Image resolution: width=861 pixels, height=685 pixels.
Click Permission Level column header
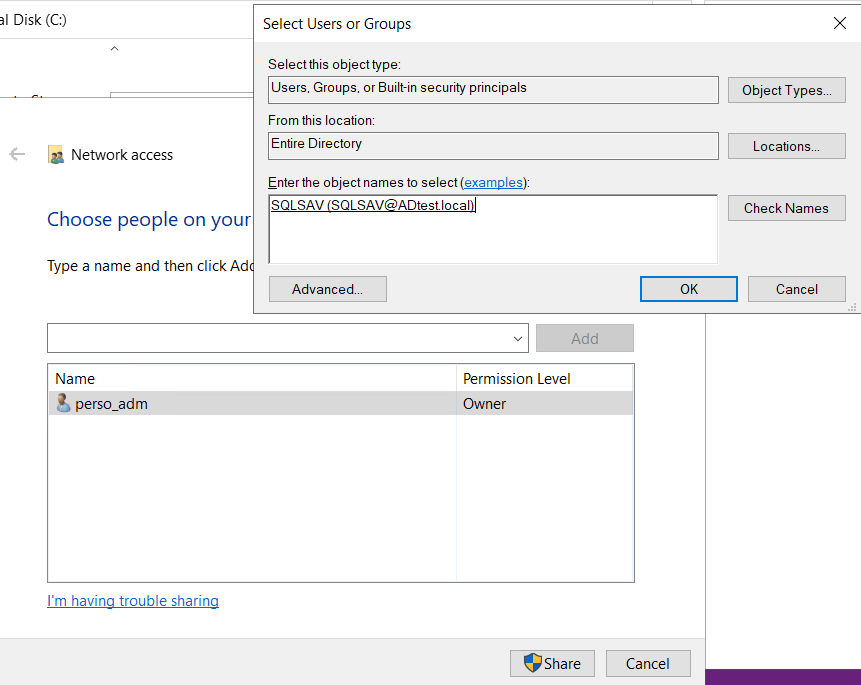click(x=544, y=378)
